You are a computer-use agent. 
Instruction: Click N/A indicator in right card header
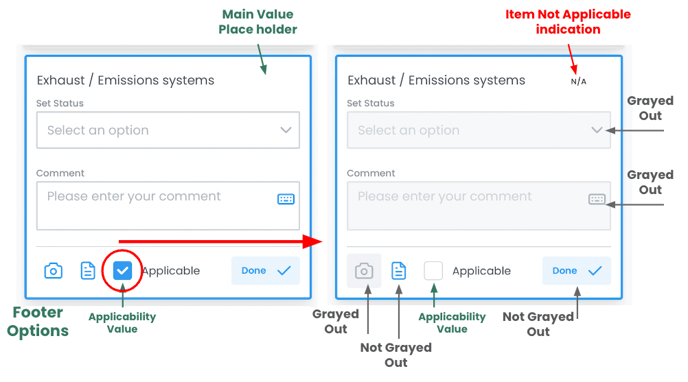tap(578, 81)
